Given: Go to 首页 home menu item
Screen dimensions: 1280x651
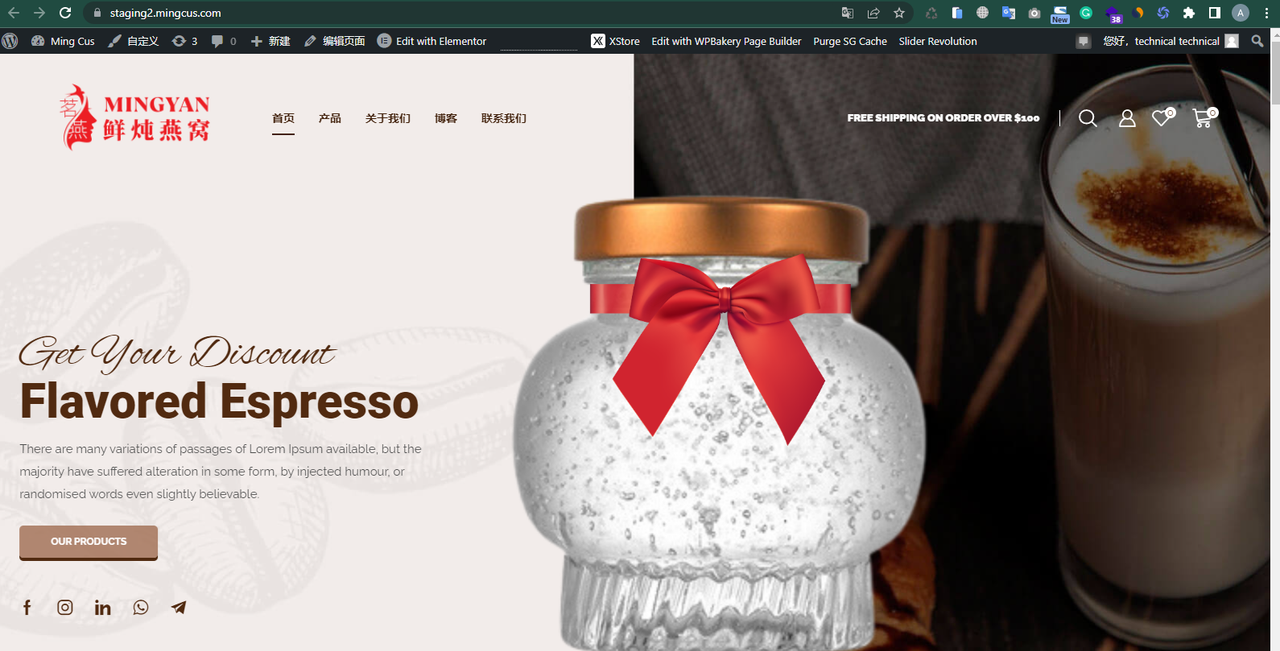Looking at the screenshot, I should (x=283, y=118).
